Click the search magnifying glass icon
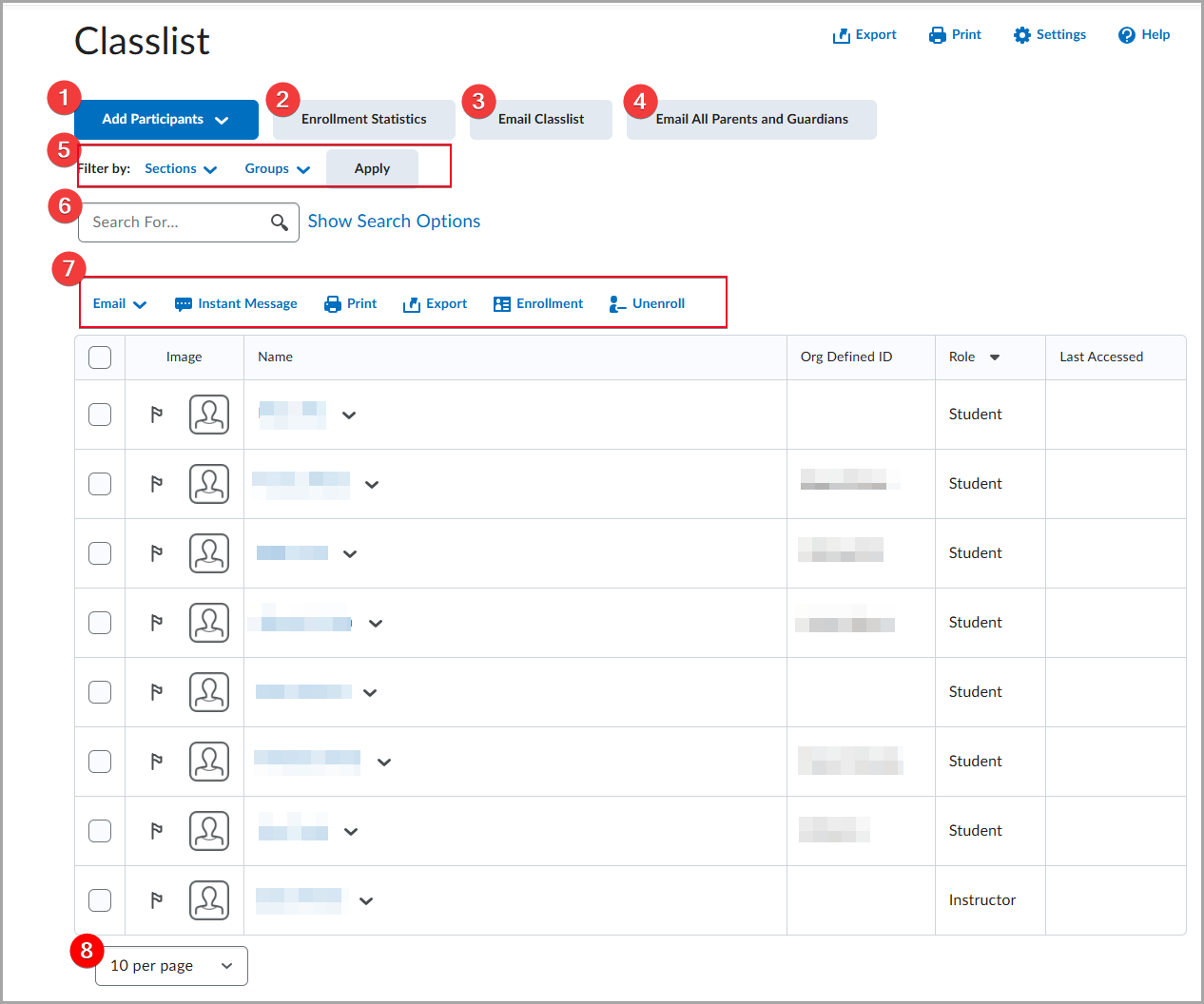The width and height of the screenshot is (1204, 1004). click(x=279, y=222)
